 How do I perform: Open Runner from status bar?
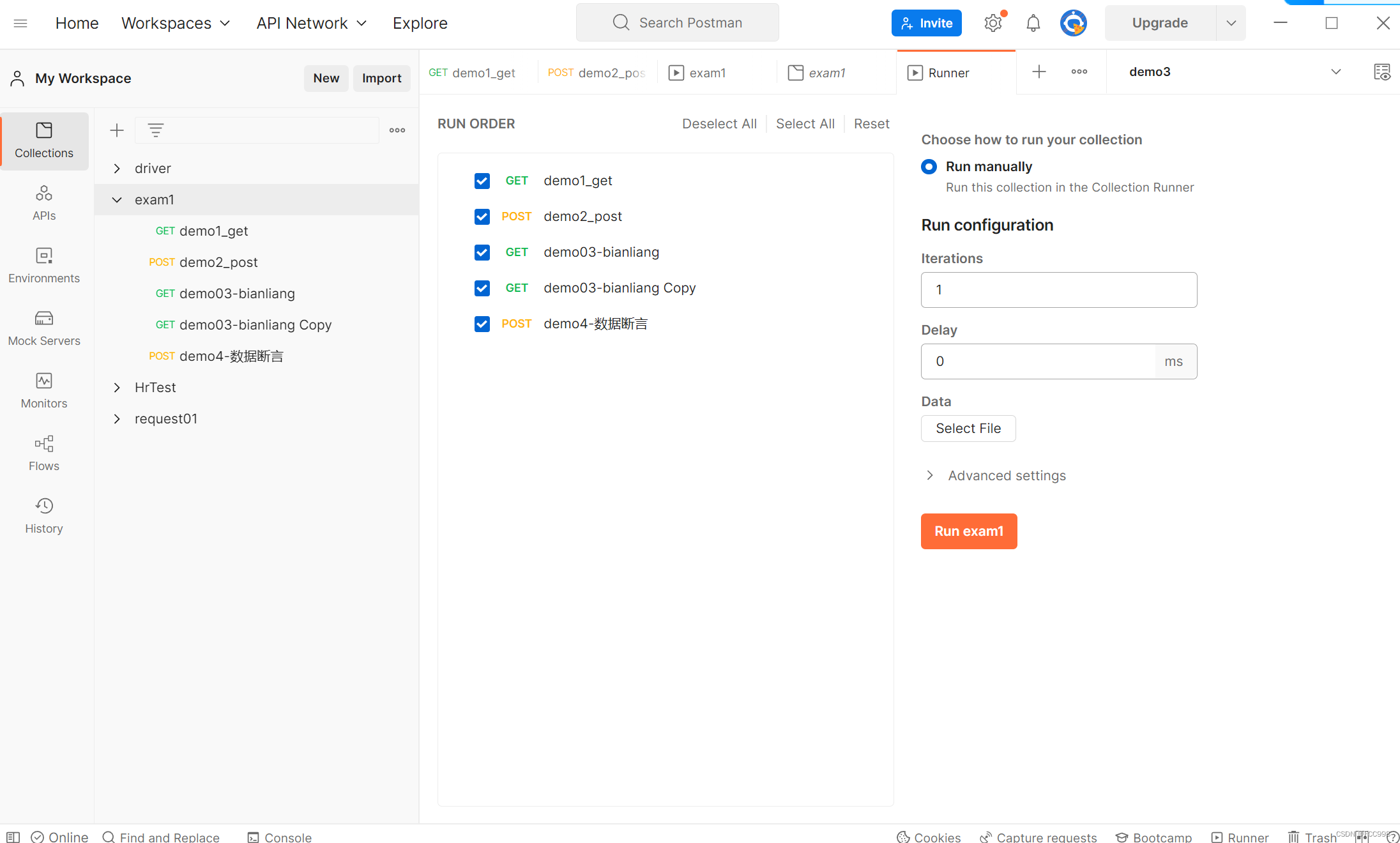tap(1240, 837)
